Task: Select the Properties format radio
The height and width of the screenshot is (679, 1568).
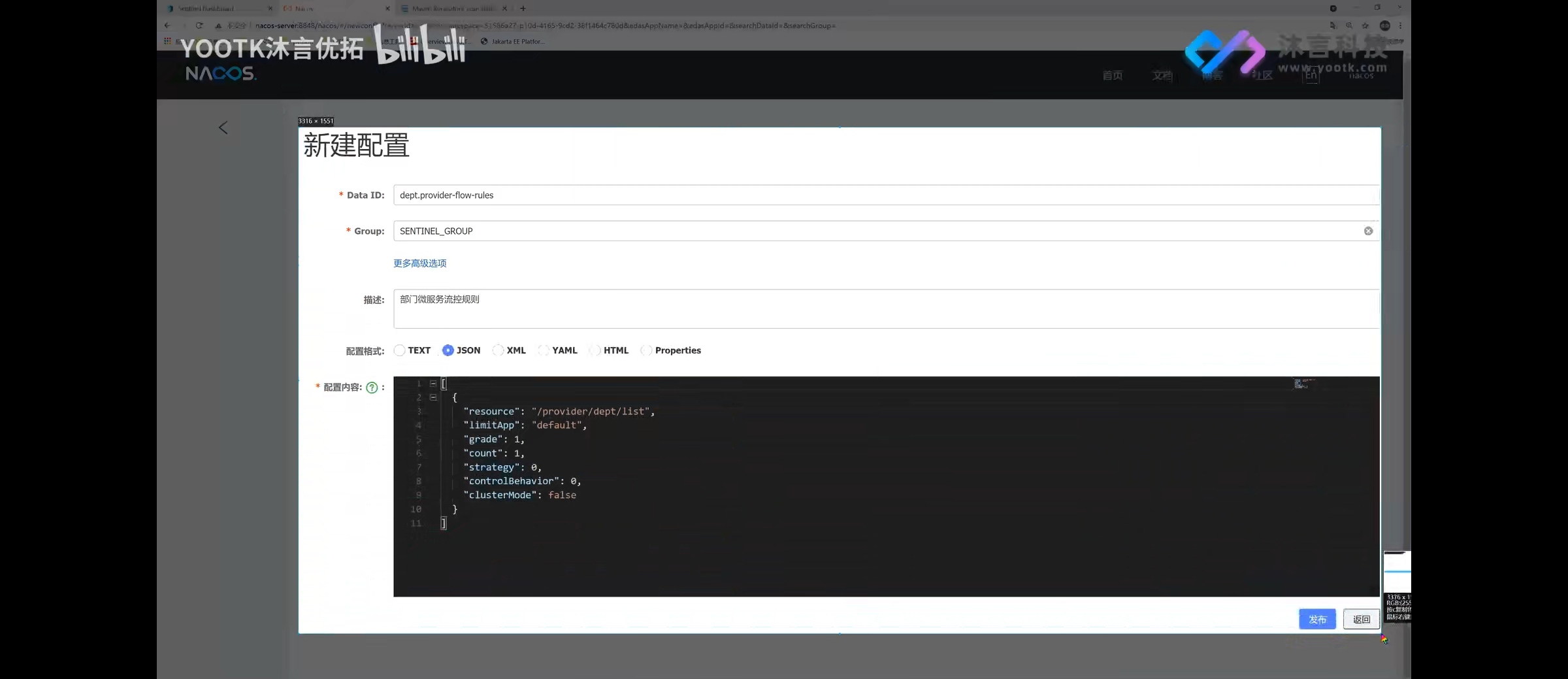Action: click(646, 350)
